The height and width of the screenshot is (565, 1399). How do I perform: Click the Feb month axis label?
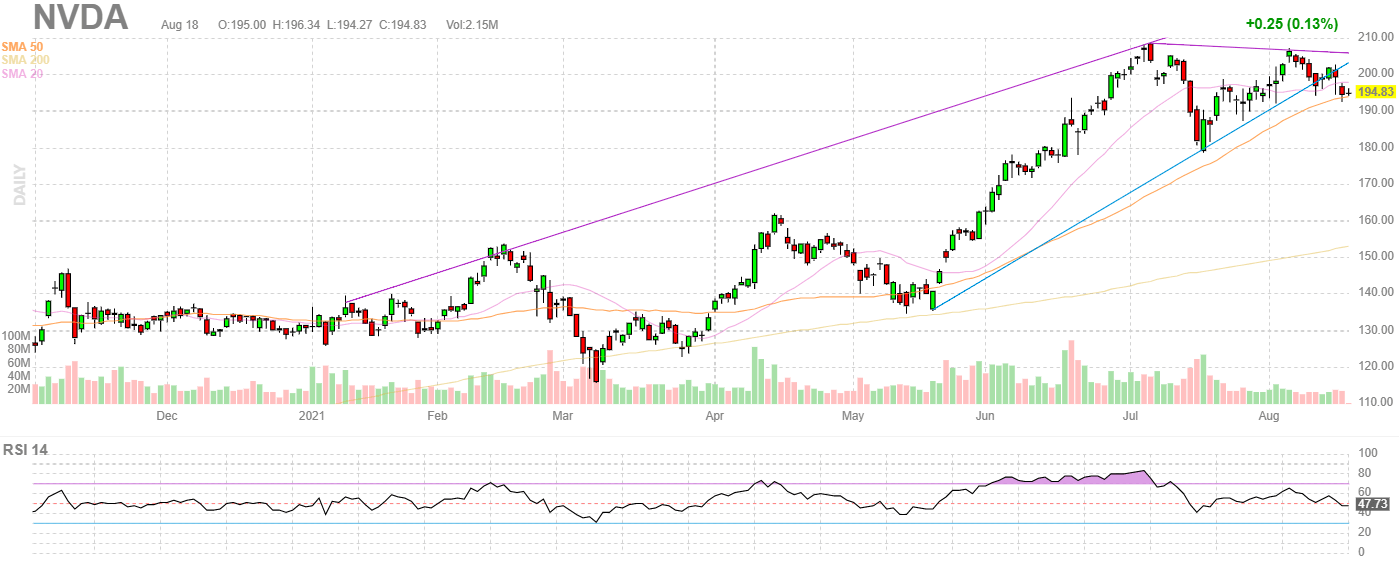click(x=437, y=415)
